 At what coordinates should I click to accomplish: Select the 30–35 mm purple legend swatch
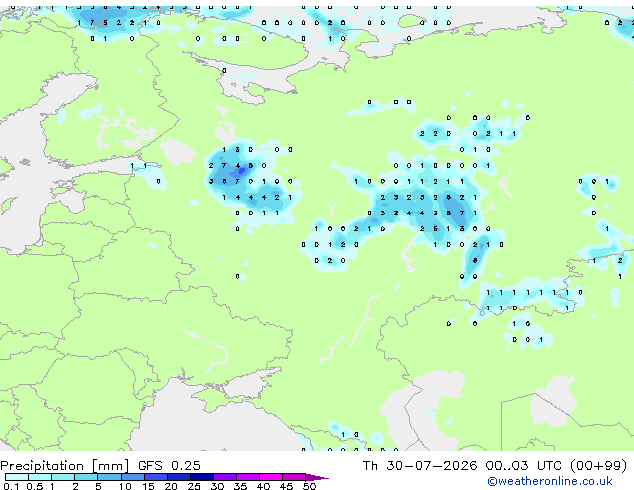[225, 477]
